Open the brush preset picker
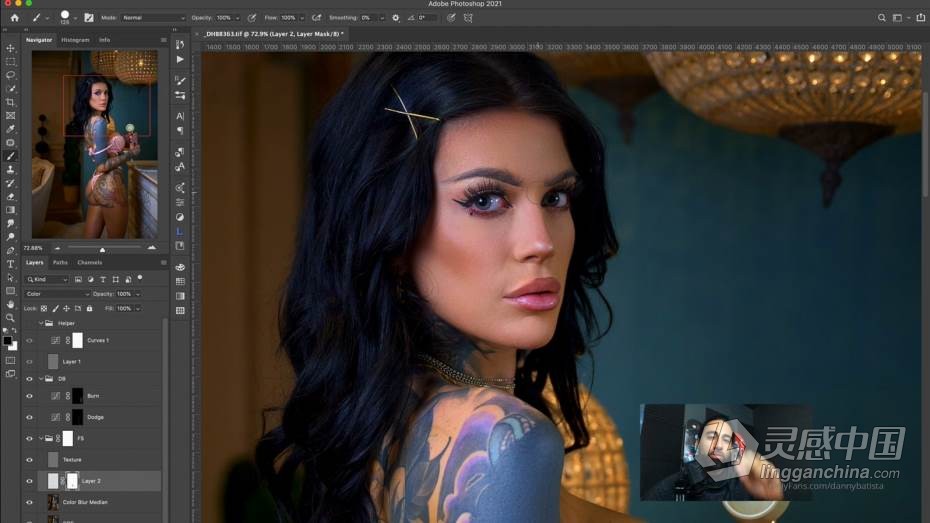 (68, 18)
